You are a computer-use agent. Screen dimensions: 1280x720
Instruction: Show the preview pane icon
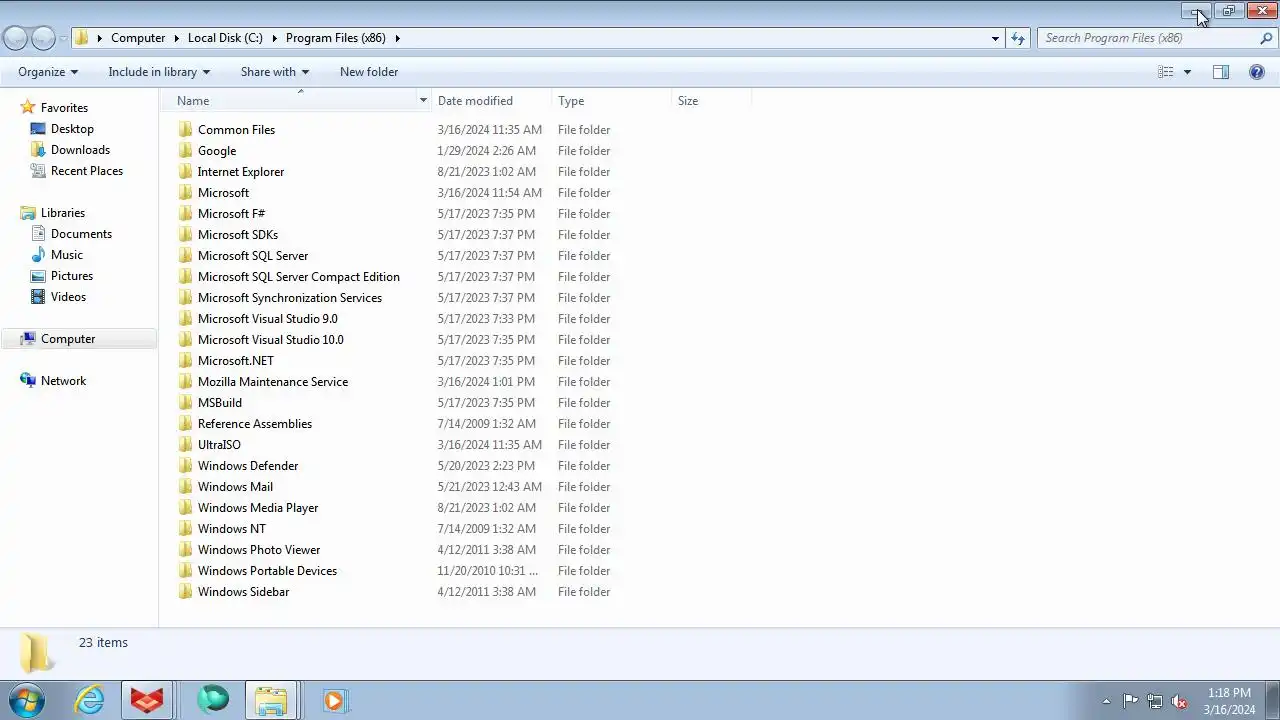[x=1221, y=72]
